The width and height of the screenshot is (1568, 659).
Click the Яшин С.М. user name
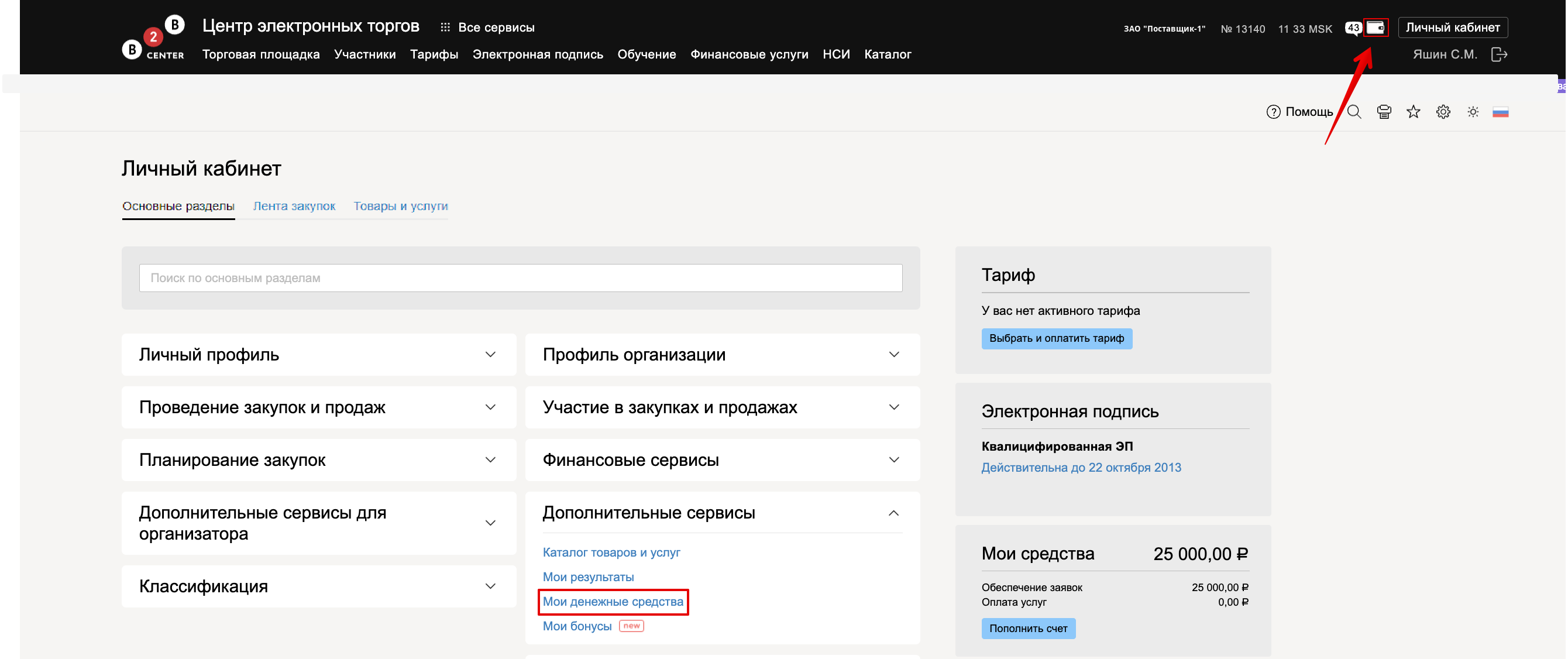[1445, 55]
